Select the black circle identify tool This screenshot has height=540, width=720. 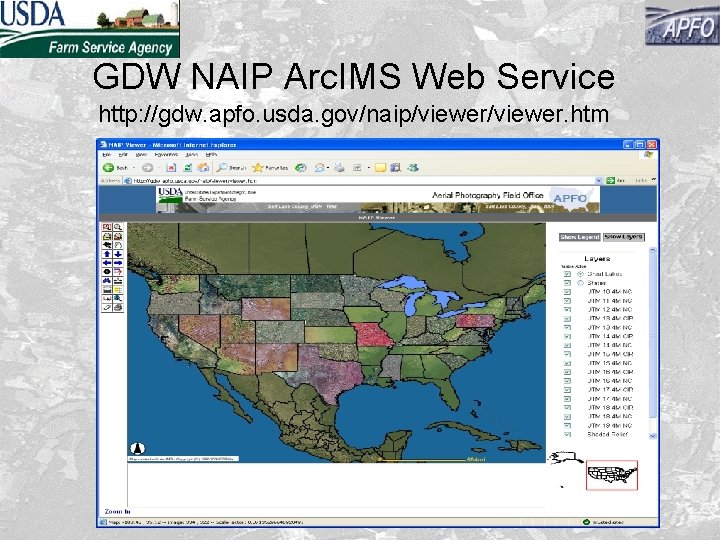[x=107, y=271]
